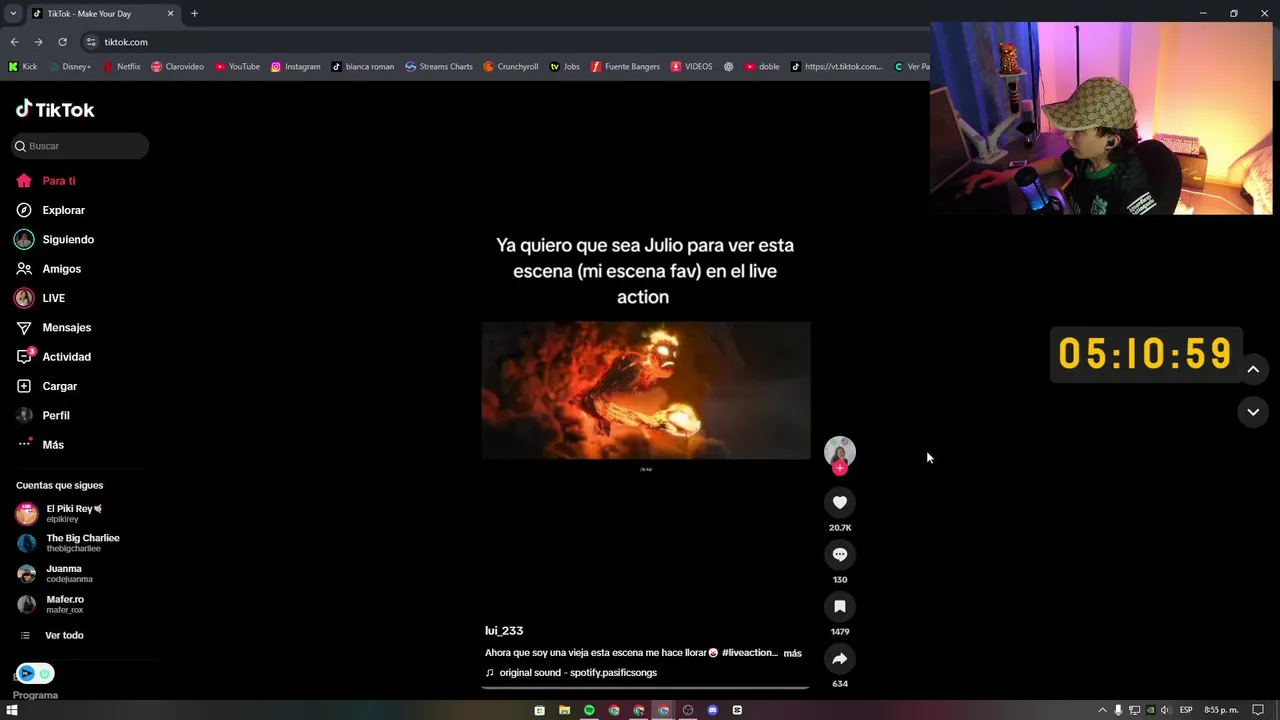Viewport: 1280px width, 720px height.
Task: Share the video using the arrow icon
Action: pos(840,659)
